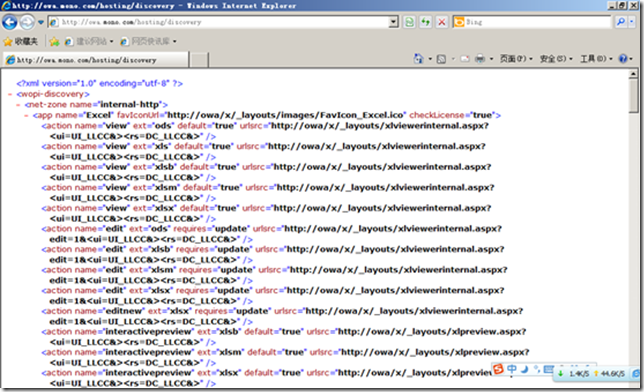Open a new blank tab
Viewport: 644px width, 392px height.
tap(199, 60)
